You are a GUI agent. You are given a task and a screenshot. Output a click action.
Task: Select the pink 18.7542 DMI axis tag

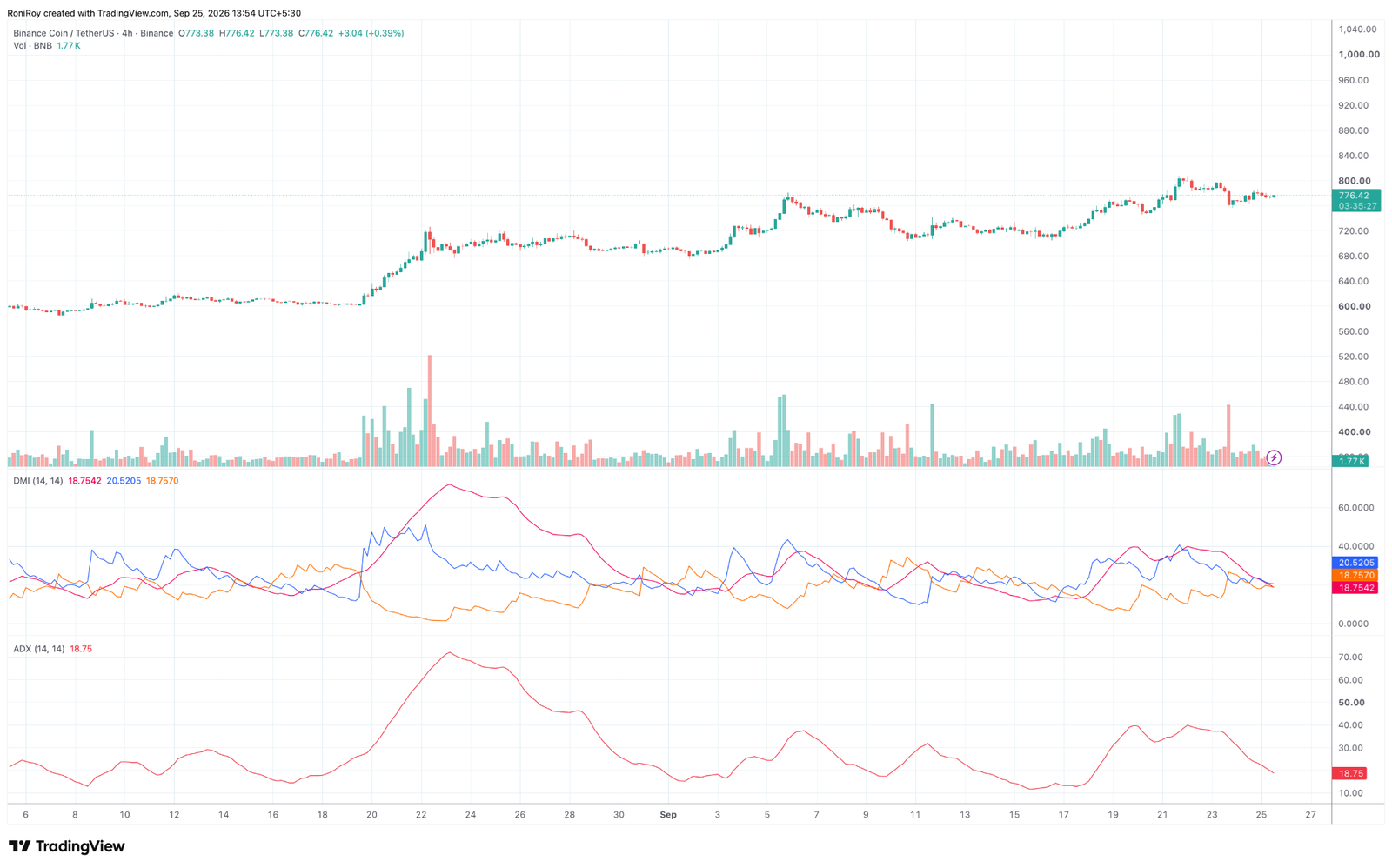(1355, 588)
